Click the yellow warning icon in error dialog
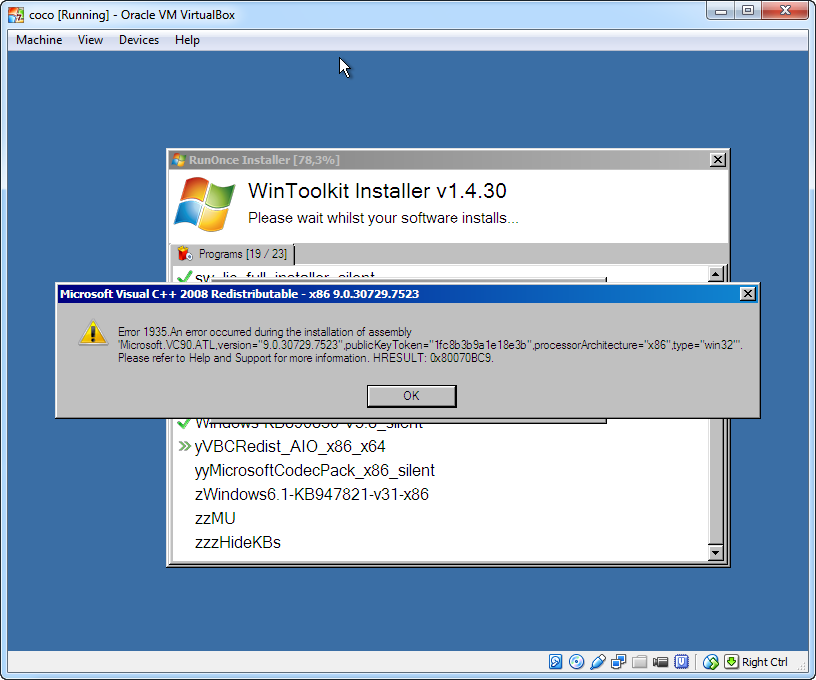This screenshot has width=816, height=680. [93, 333]
